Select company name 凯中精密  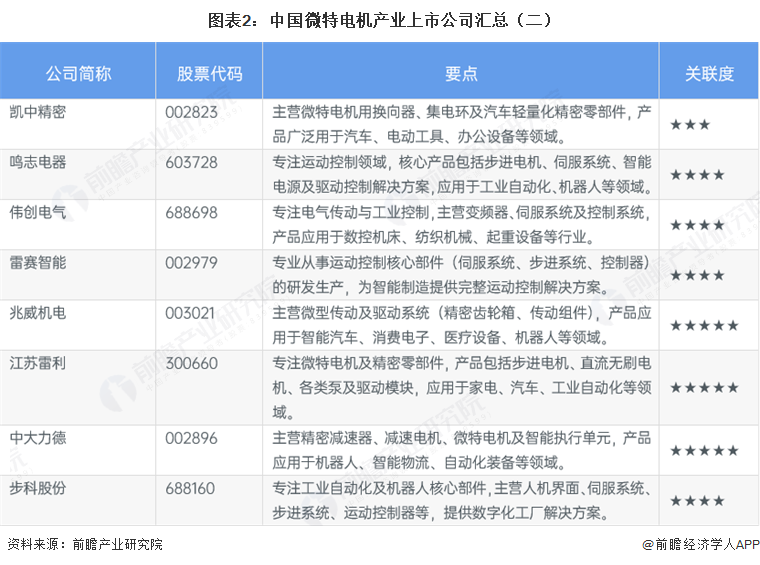[38, 112]
